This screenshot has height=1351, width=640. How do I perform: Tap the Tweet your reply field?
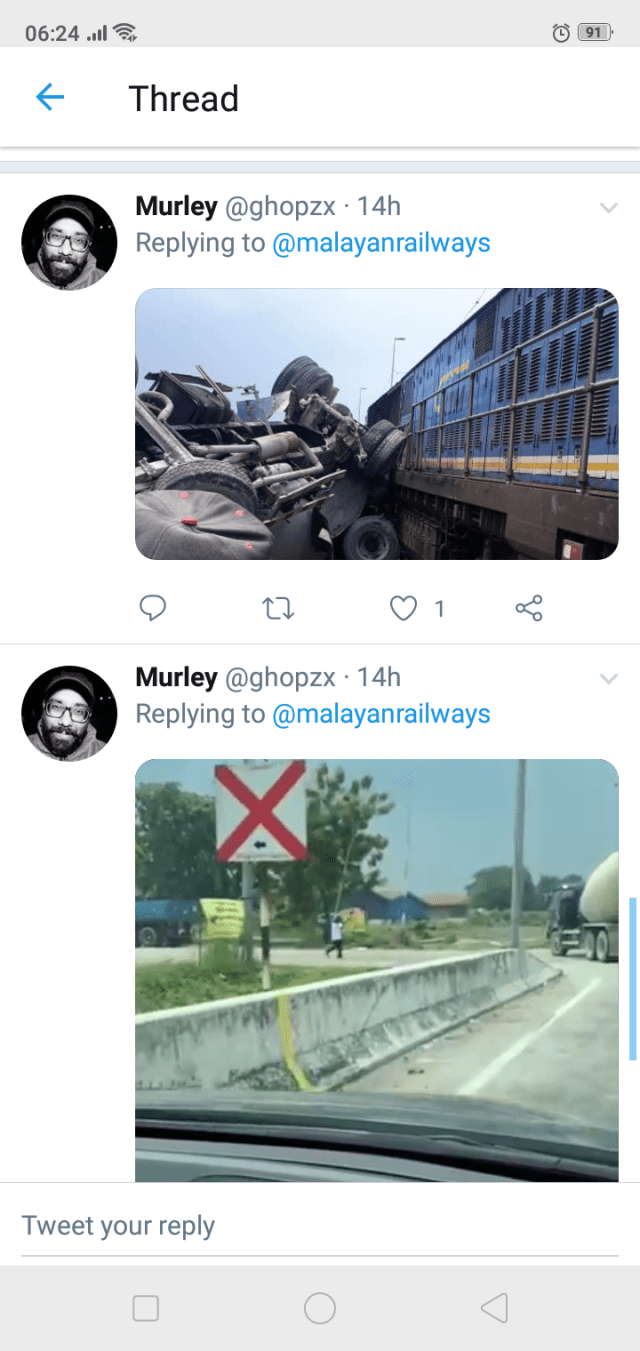pyautogui.click(x=320, y=1226)
